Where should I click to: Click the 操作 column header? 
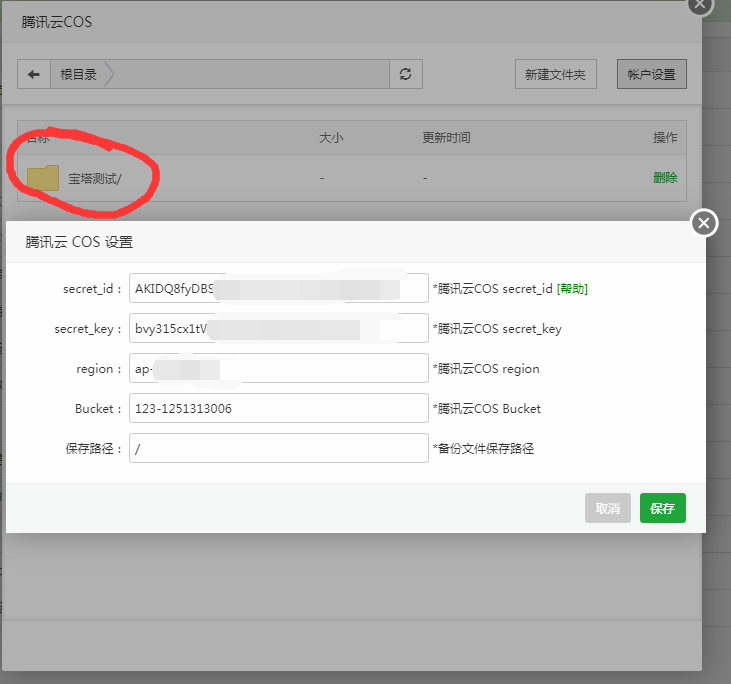(x=665, y=138)
